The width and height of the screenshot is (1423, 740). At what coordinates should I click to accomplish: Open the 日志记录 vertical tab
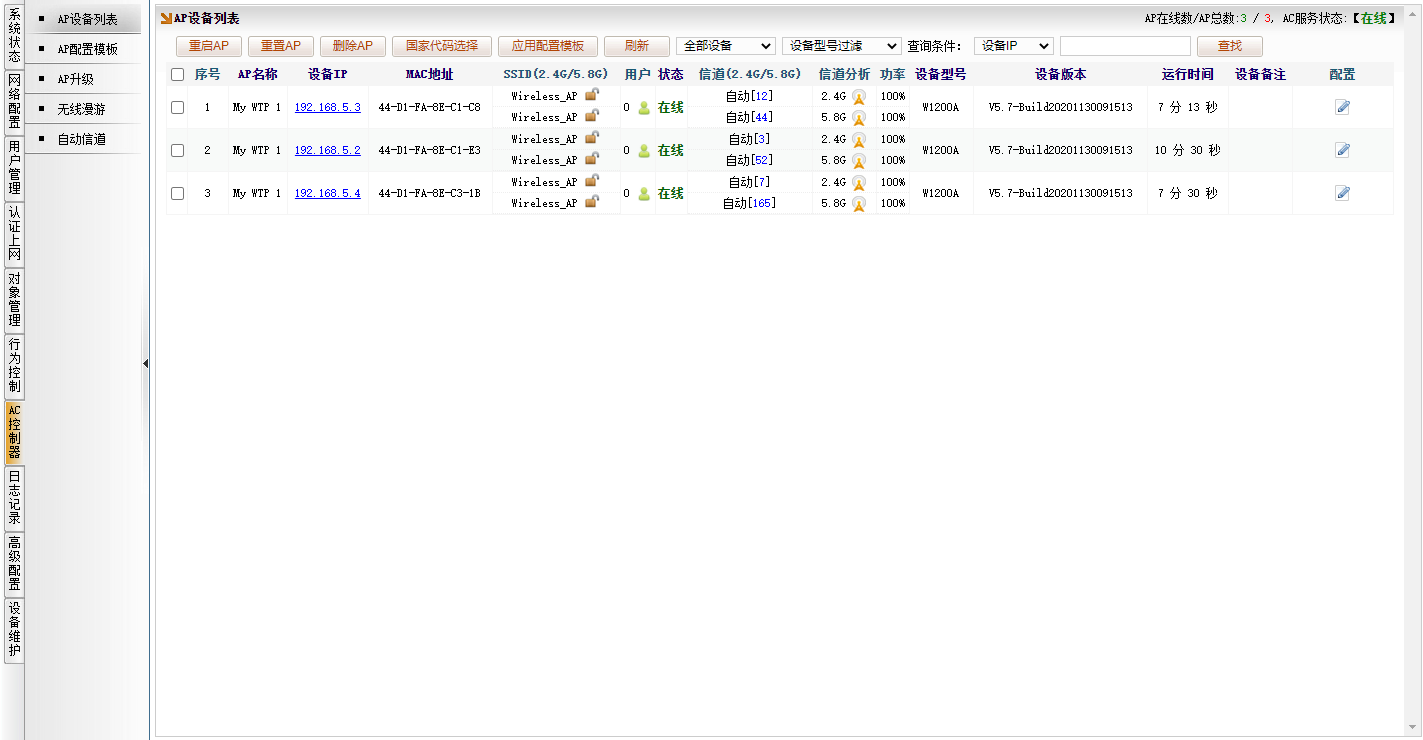point(14,498)
